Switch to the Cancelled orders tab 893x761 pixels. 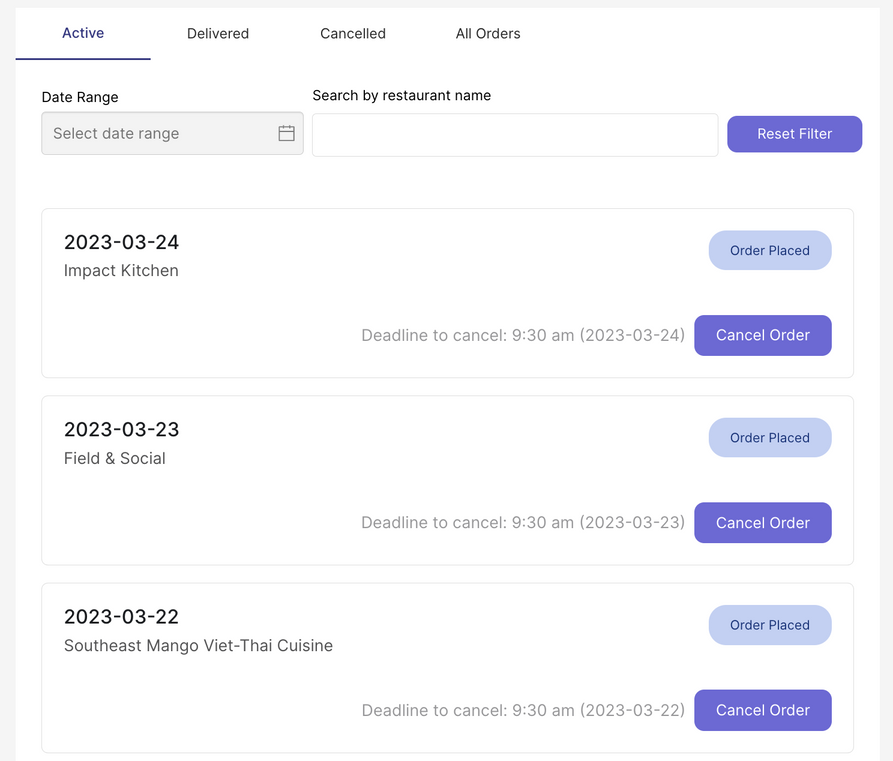[353, 34]
